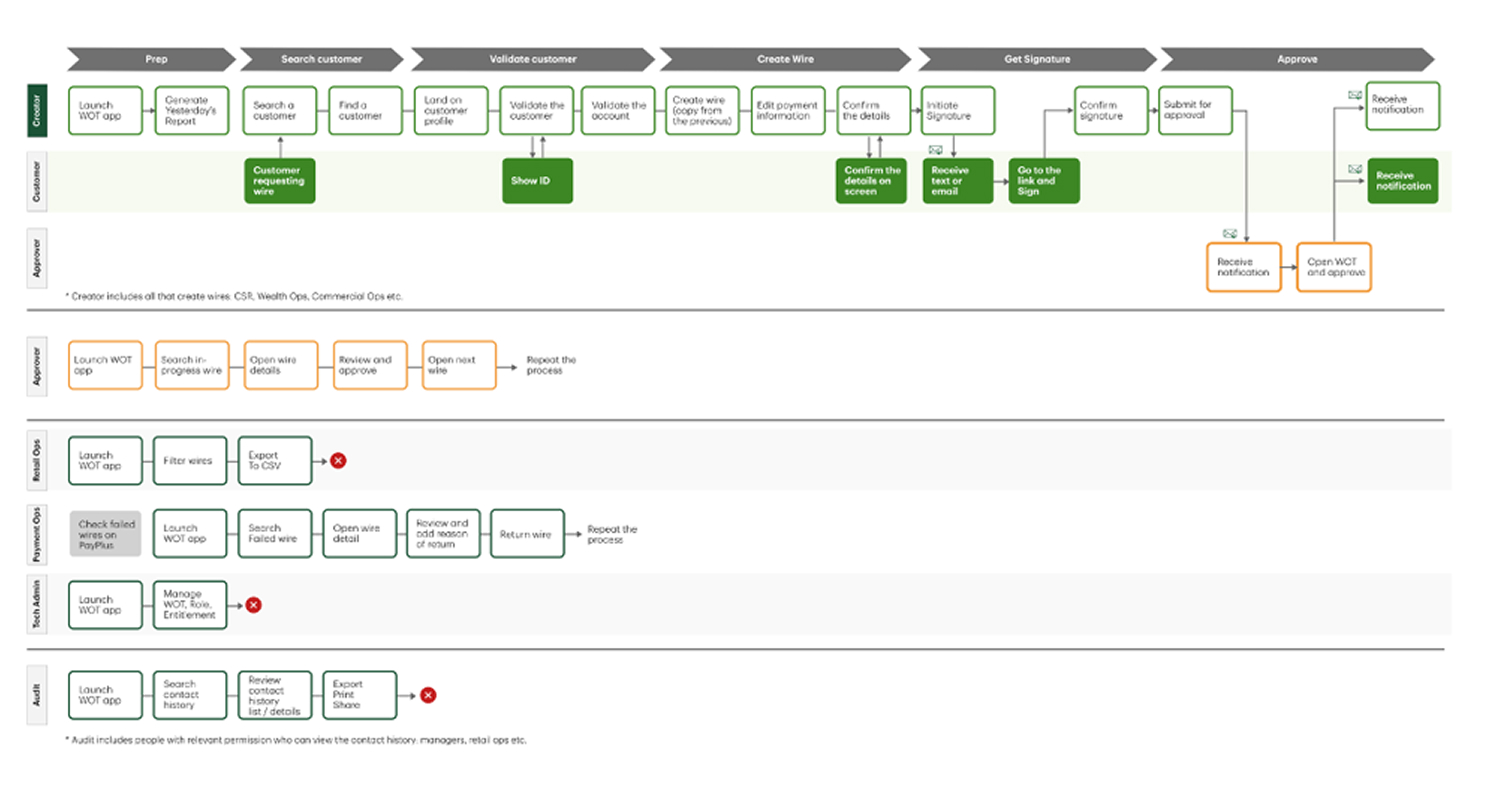Click envelope icon above Receive text or email
This screenshot has height=798, width=1496.
[936, 150]
